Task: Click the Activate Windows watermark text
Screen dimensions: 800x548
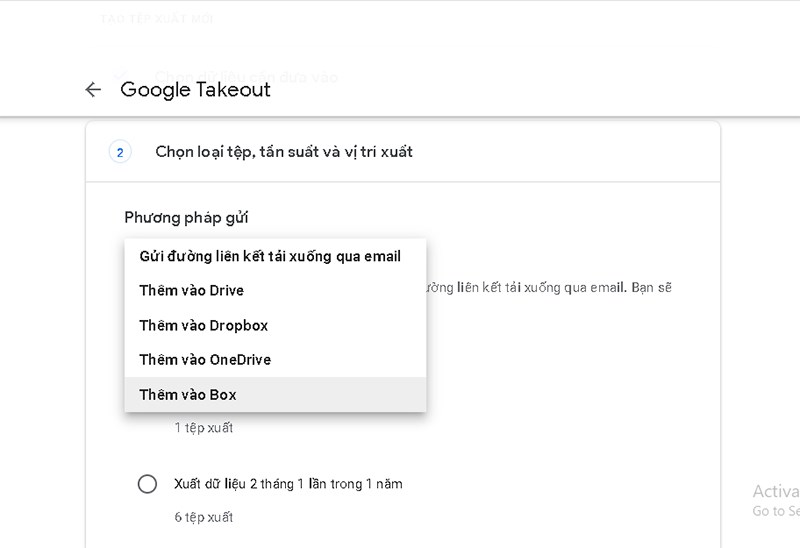Action: (775, 492)
